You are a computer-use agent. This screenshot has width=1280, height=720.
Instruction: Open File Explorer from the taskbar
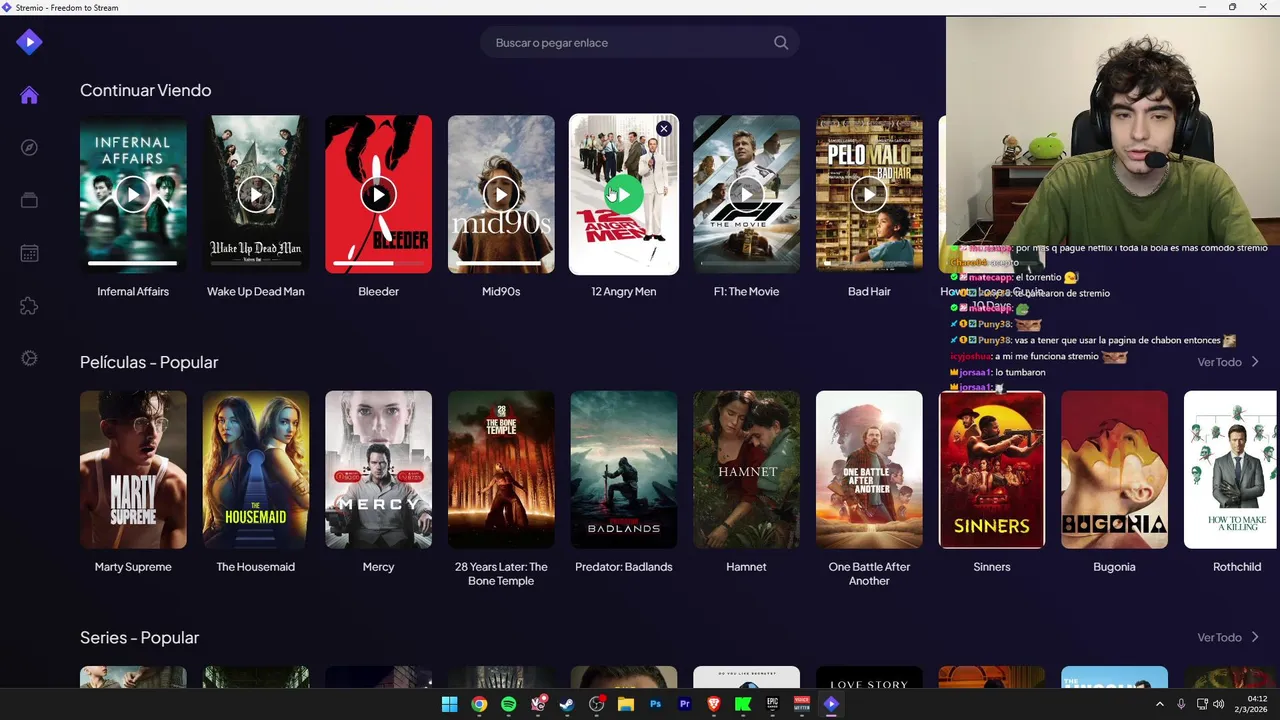tap(626, 704)
